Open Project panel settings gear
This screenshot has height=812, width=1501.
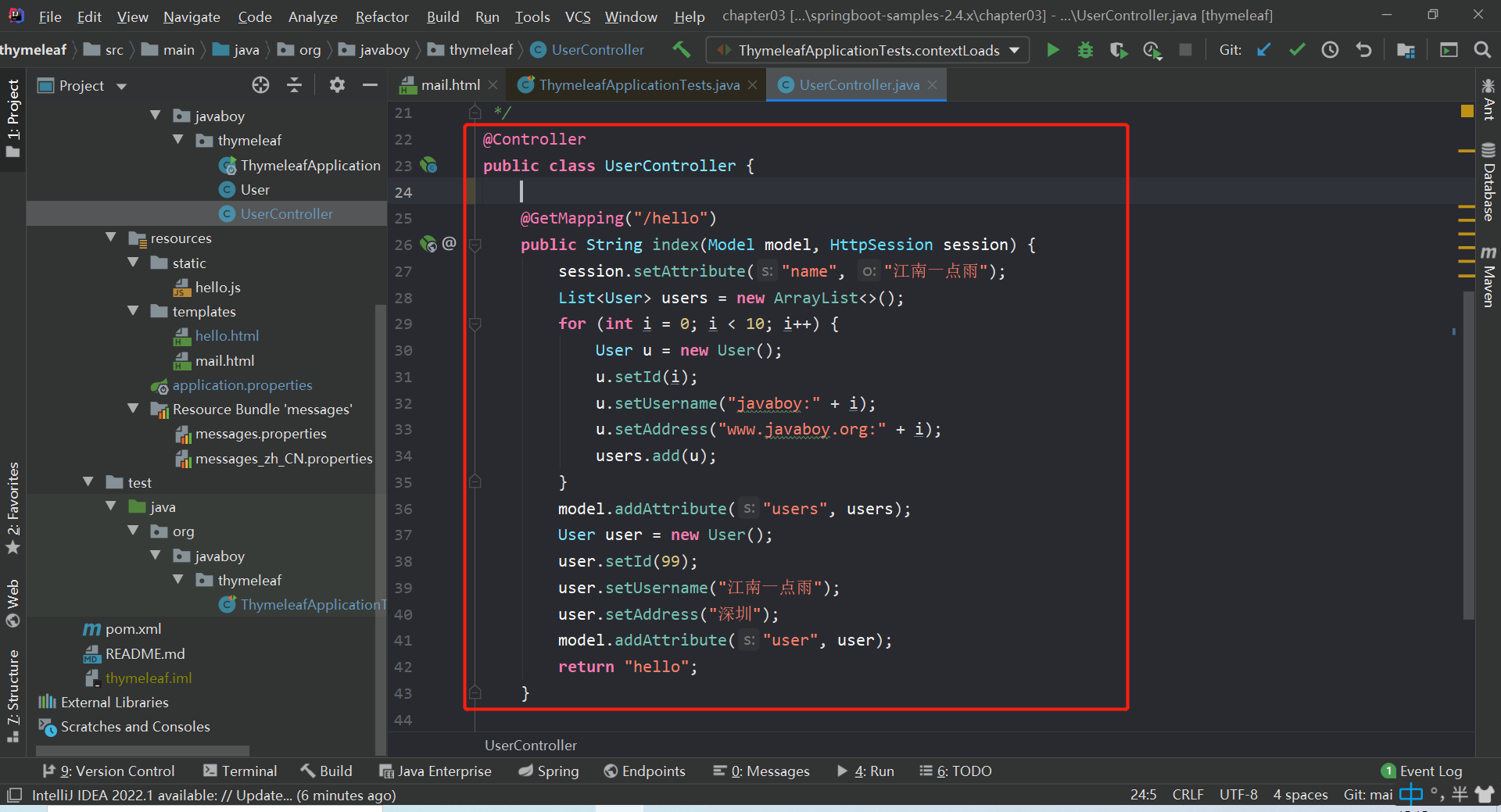(337, 85)
